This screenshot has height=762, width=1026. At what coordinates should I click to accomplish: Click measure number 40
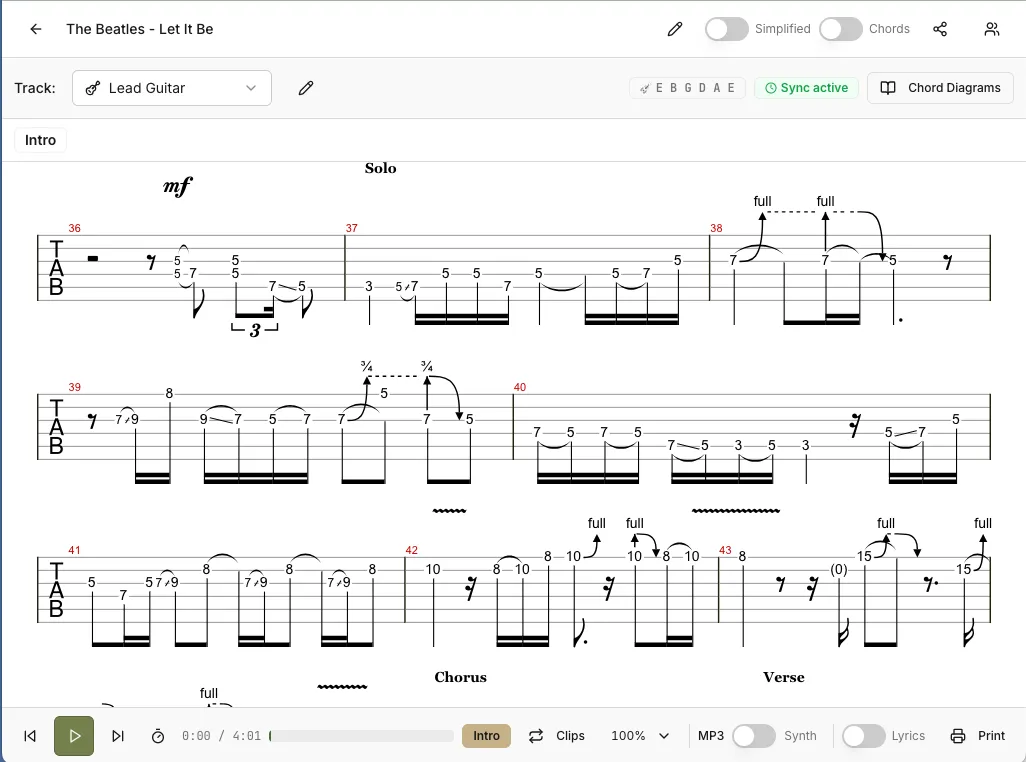pyautogui.click(x=520, y=387)
